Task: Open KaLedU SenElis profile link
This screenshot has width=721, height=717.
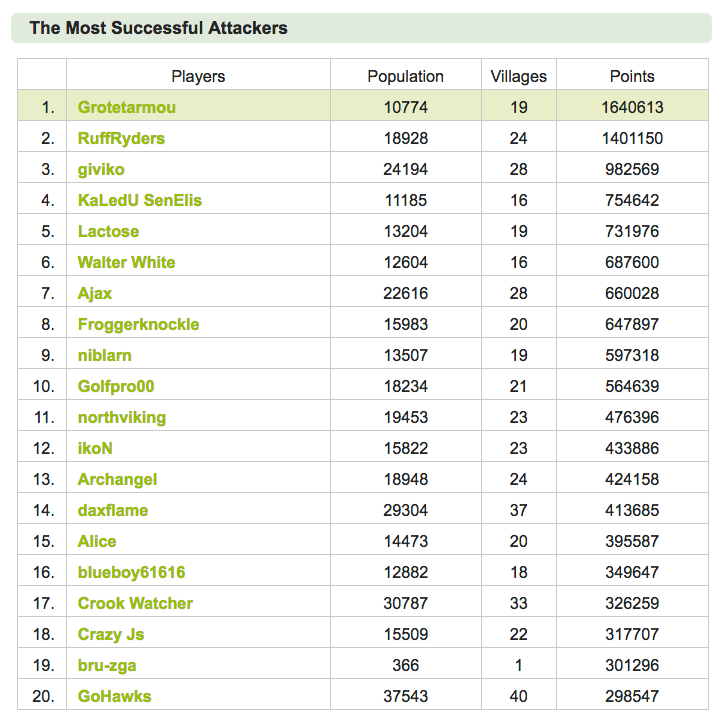Action: [140, 200]
